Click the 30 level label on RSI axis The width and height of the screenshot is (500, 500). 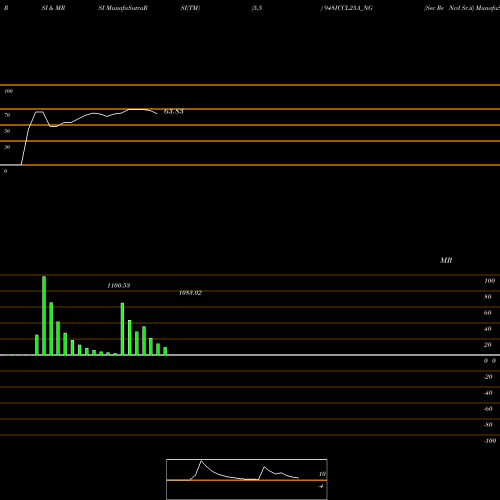pos(7,147)
